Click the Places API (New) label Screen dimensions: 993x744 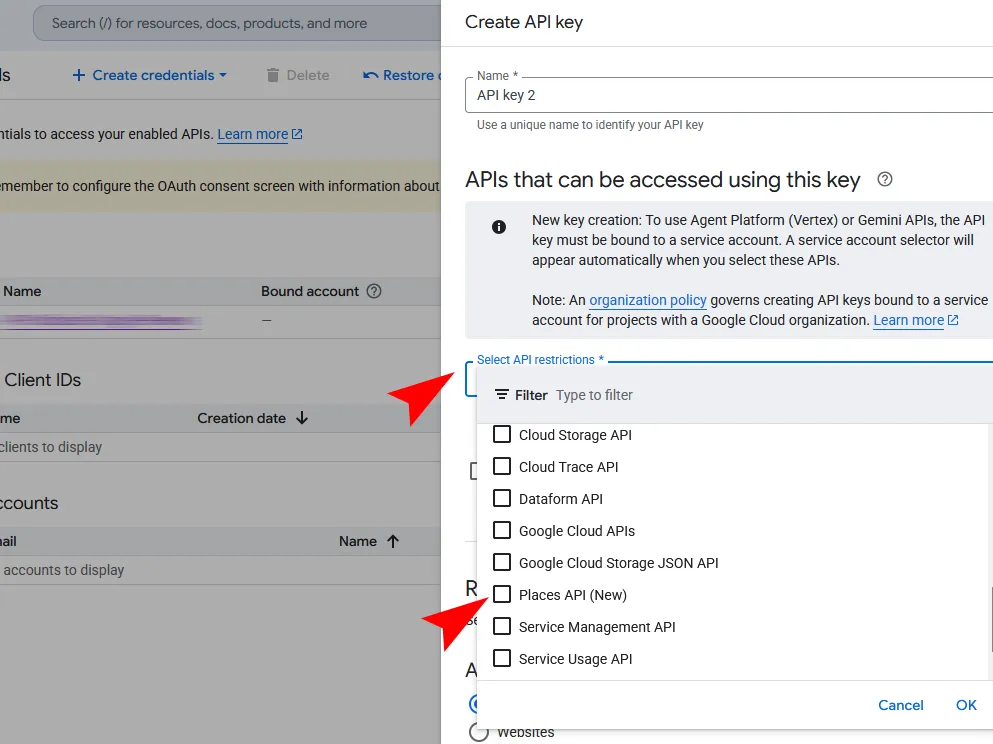572,595
